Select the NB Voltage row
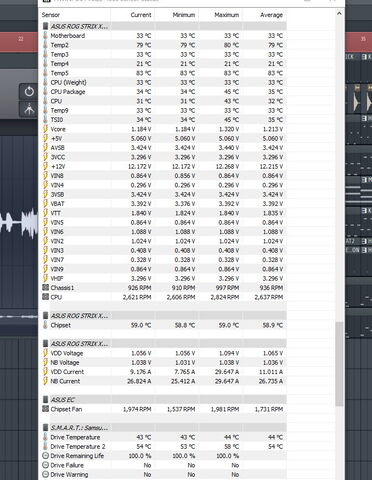This screenshot has width=372, height=480. [164, 362]
